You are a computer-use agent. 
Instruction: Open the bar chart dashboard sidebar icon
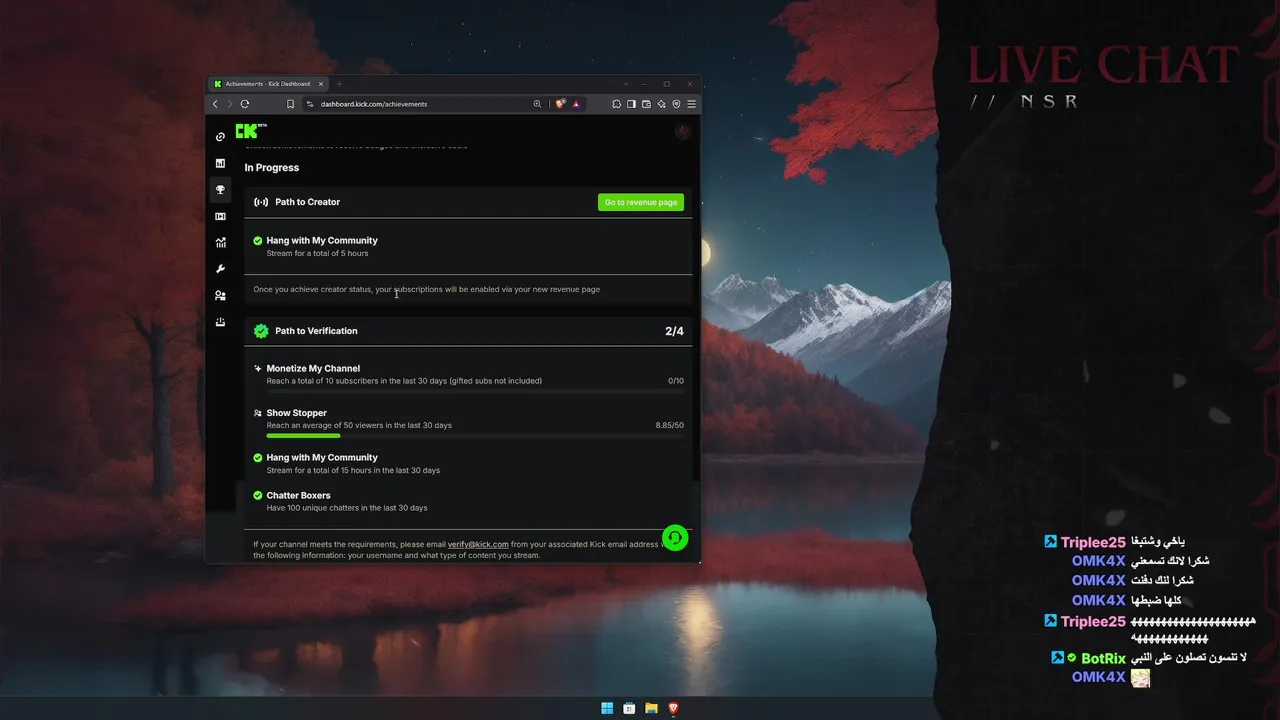(220, 163)
